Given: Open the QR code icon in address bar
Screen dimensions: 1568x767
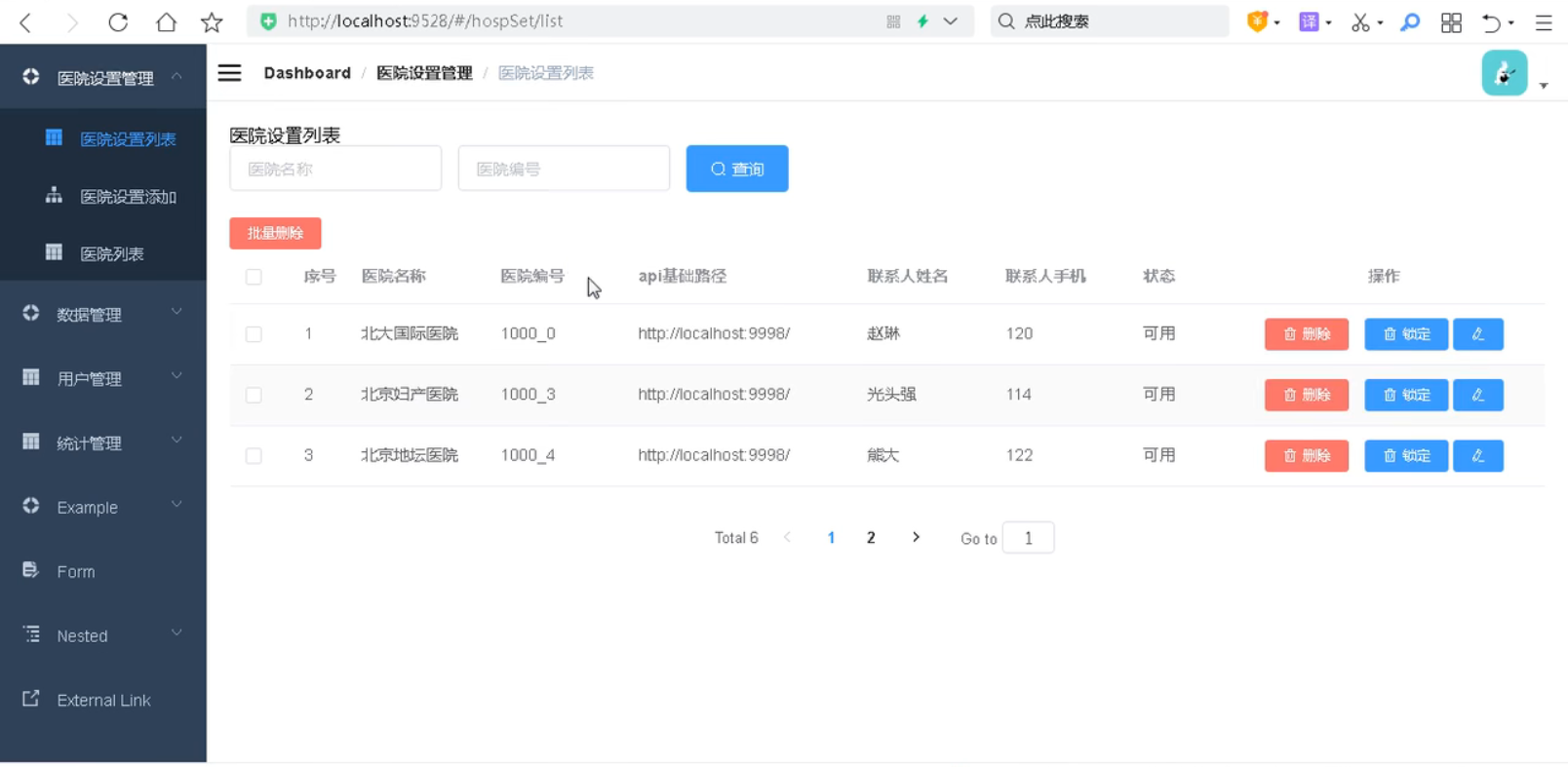Looking at the screenshot, I should pos(893,21).
